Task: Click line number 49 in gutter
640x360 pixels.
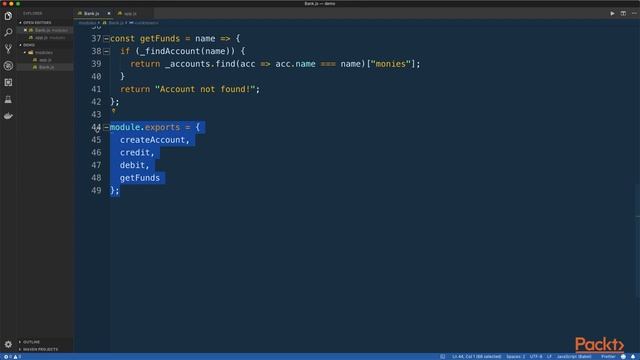Action: [x=96, y=190]
